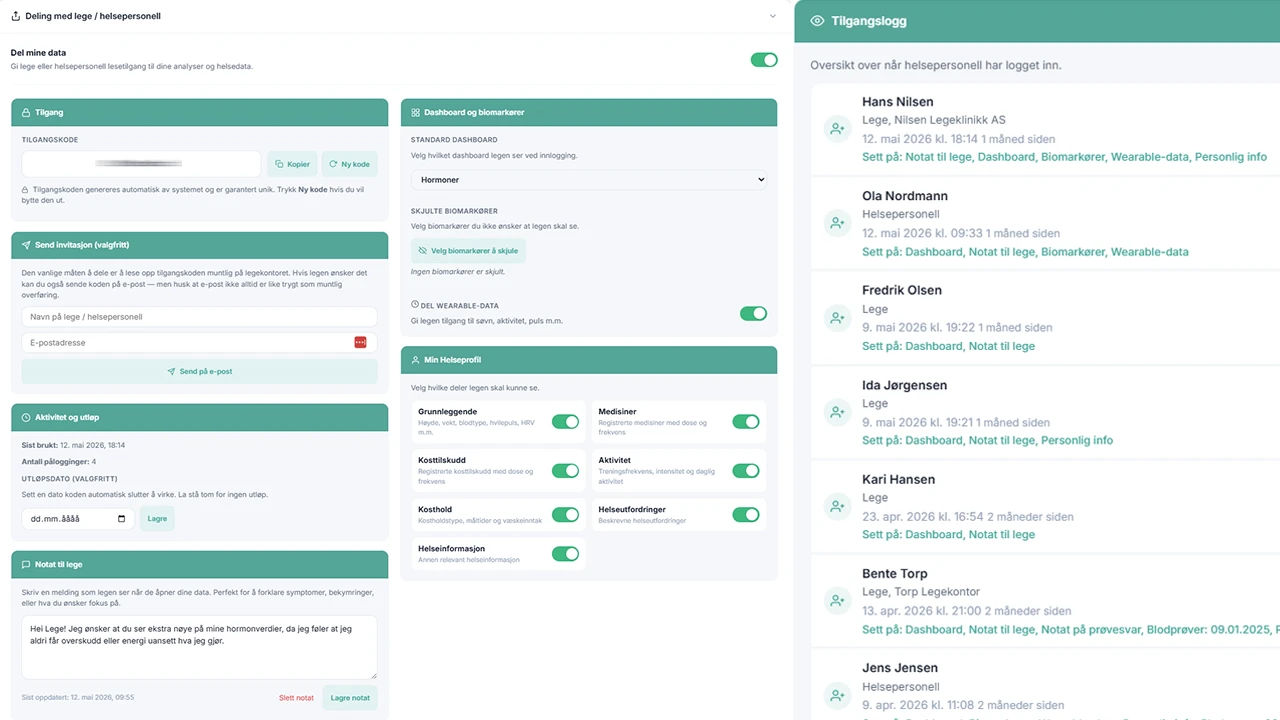Click the name Jens Jensen in access log
This screenshot has height=720, width=1280.
900,668
